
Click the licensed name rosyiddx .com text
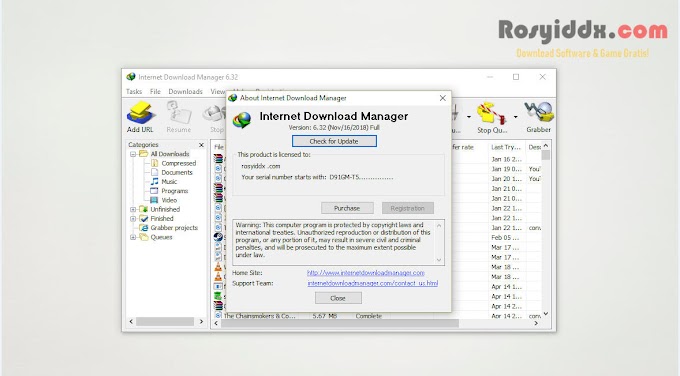pos(261,166)
